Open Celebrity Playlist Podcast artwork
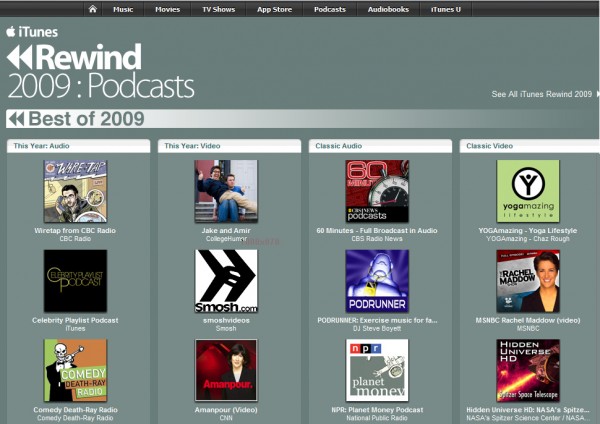 pos(75,281)
